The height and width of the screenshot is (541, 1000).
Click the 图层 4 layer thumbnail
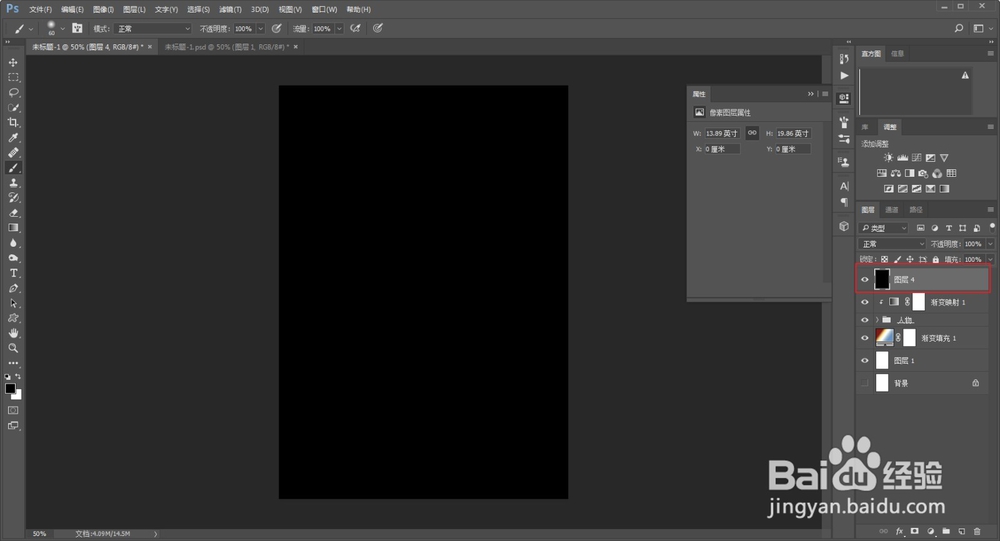click(882, 279)
